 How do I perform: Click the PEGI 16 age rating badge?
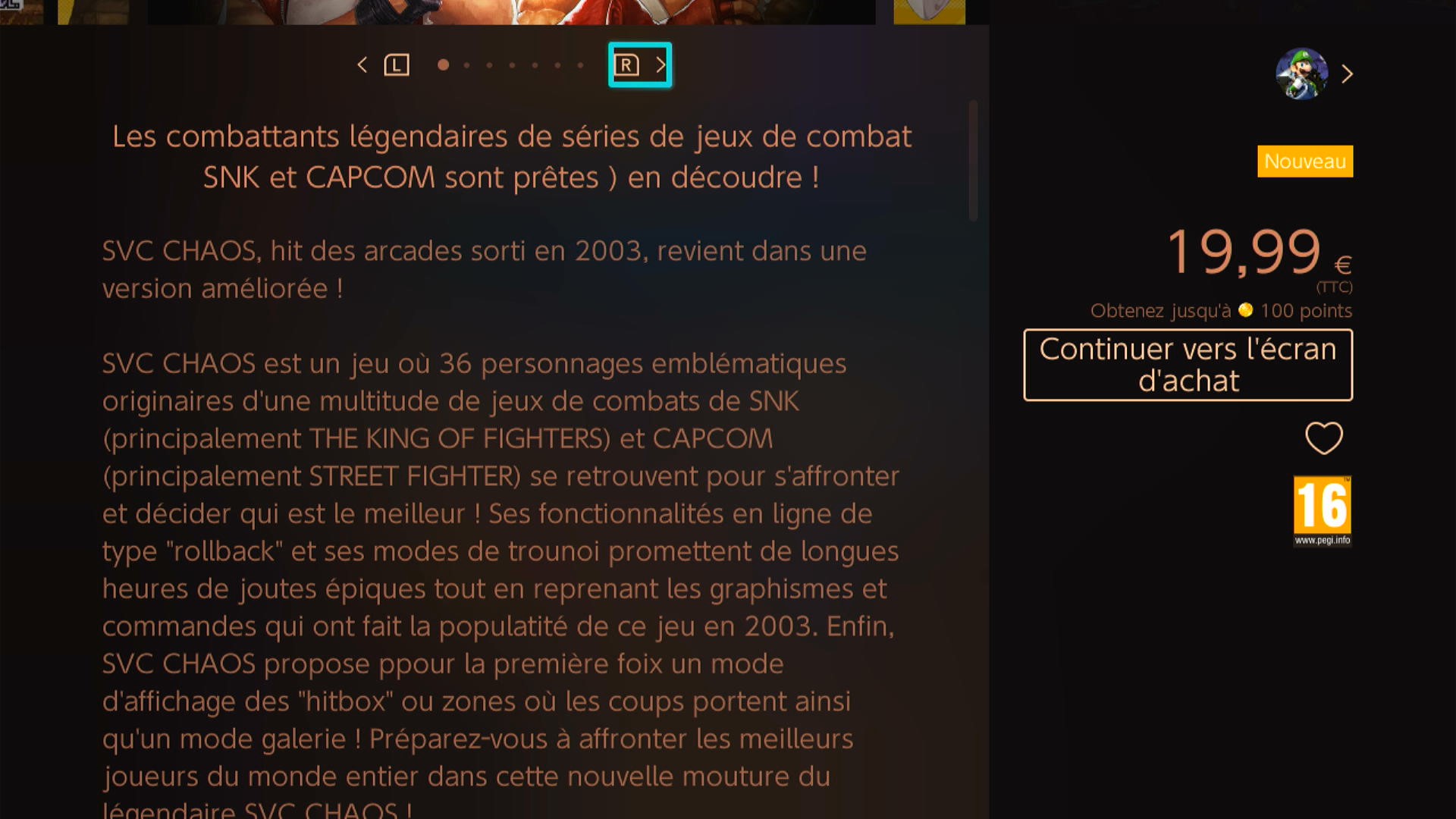click(1323, 510)
